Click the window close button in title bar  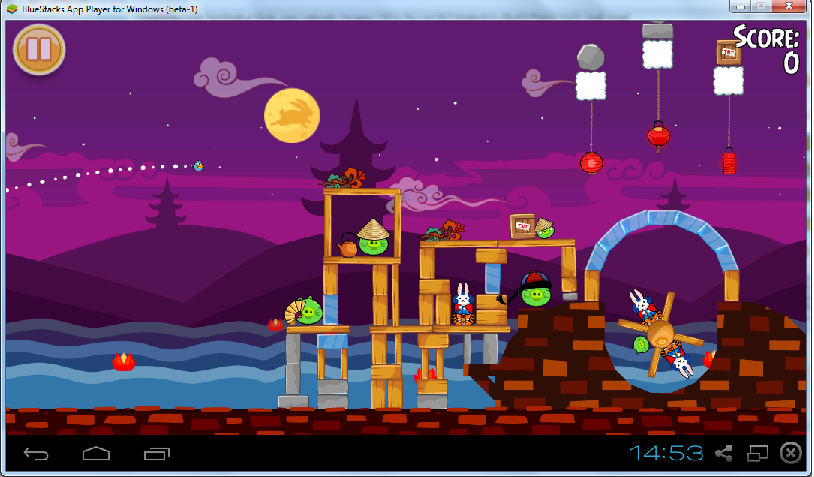(x=789, y=6)
